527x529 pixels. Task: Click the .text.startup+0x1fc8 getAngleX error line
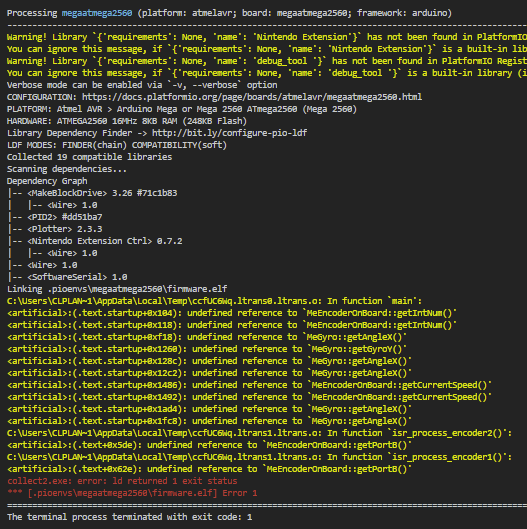[209, 421]
